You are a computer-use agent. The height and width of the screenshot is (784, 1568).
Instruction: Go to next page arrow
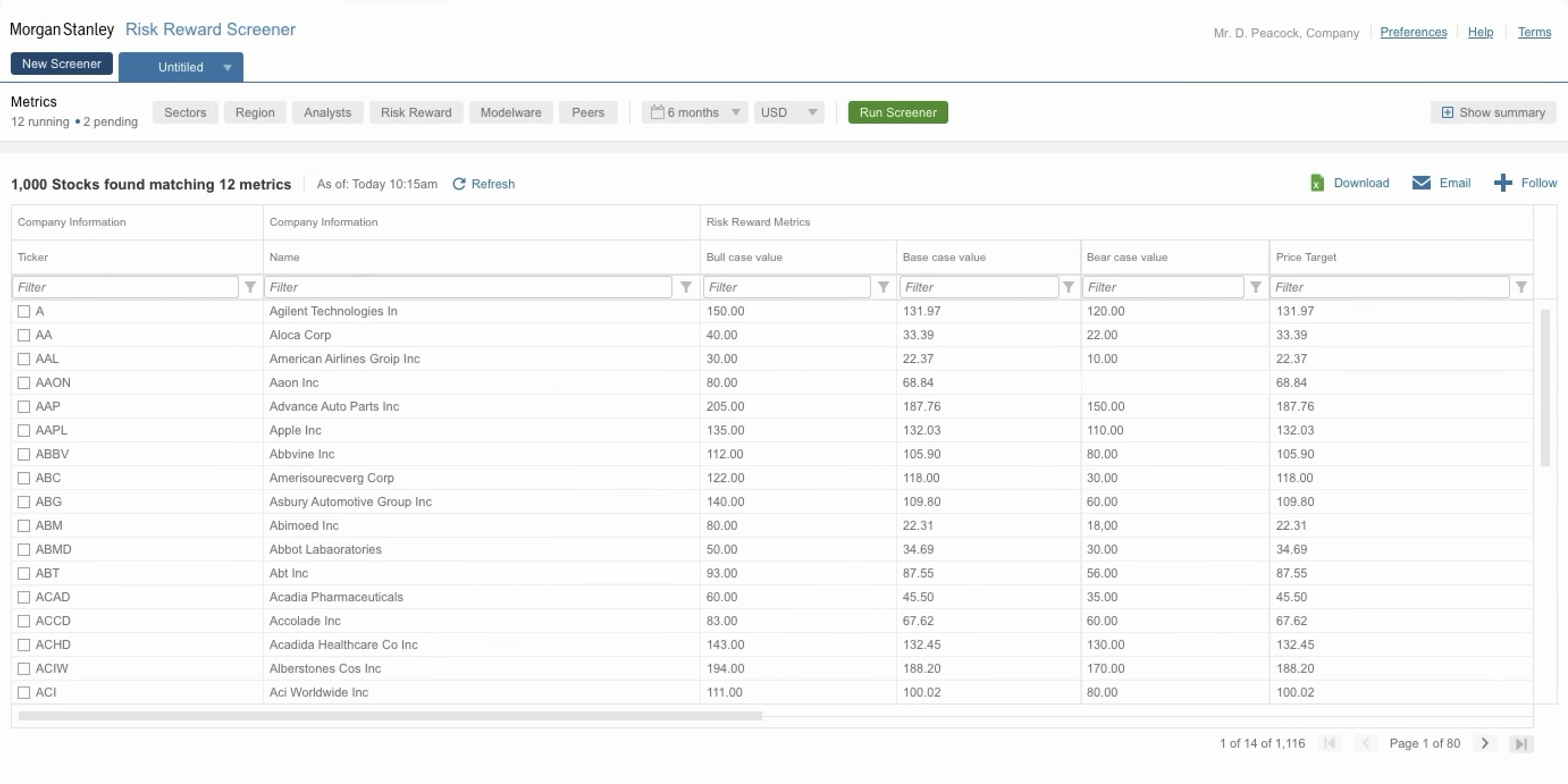coord(1485,743)
